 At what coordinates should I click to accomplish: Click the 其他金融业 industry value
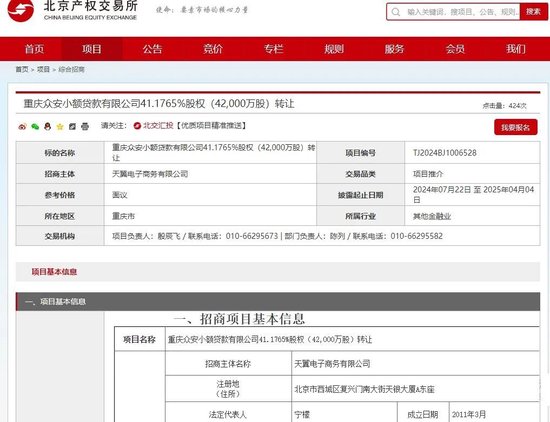(432, 216)
